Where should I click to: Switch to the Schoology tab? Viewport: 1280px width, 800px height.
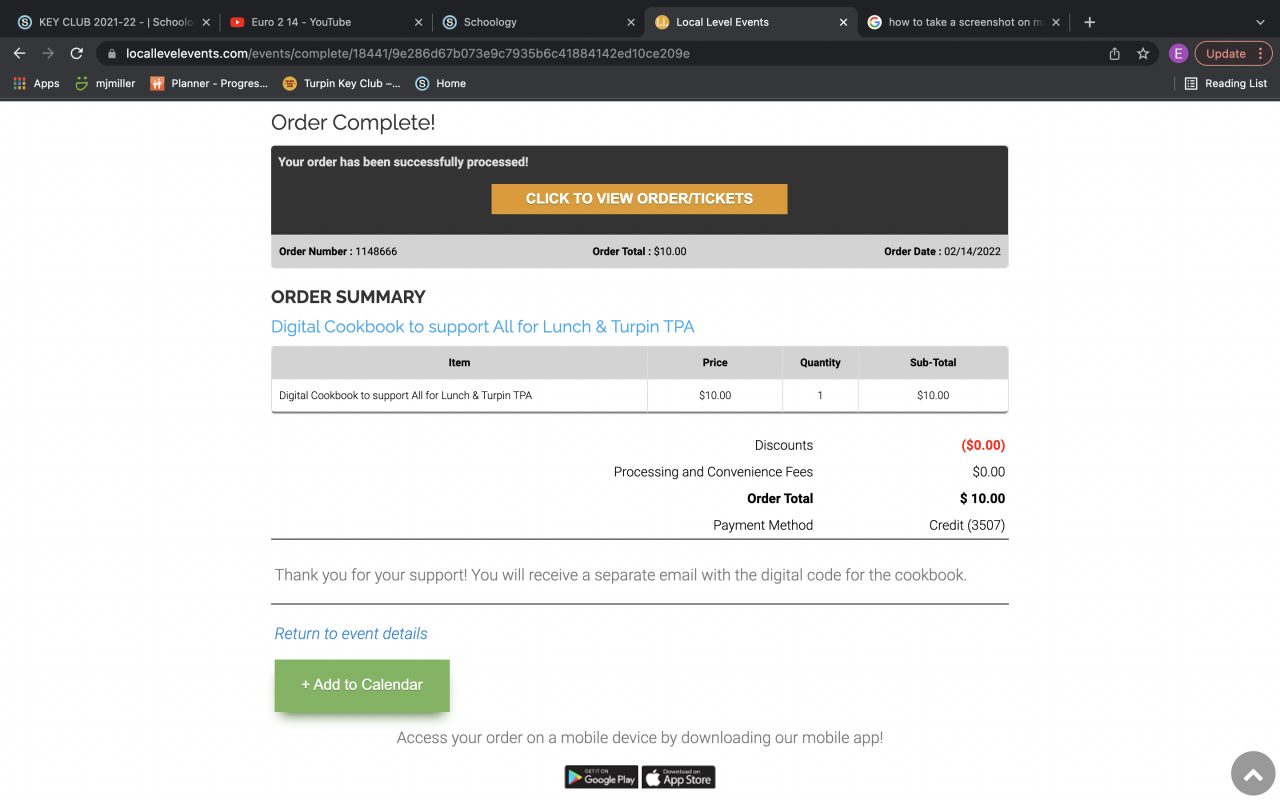click(530, 22)
